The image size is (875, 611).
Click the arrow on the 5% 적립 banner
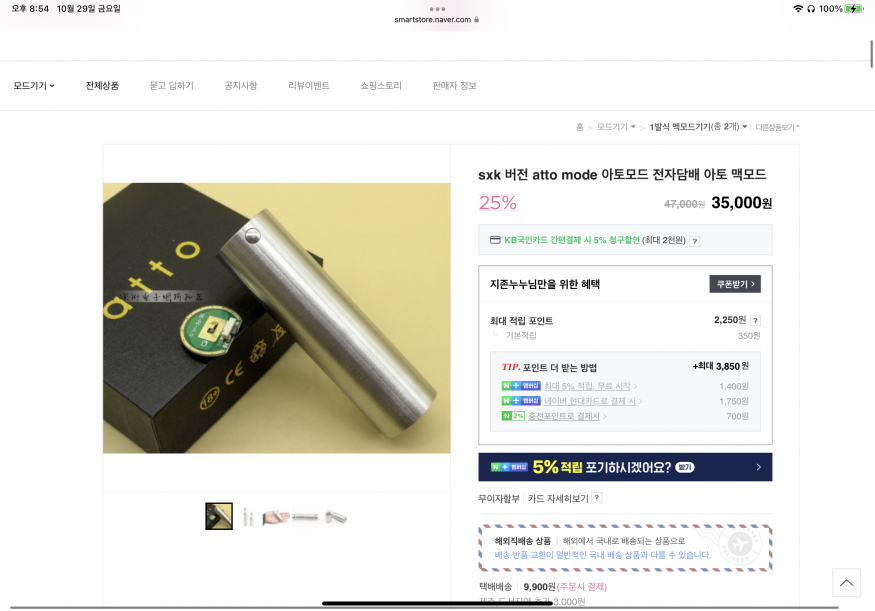758,467
